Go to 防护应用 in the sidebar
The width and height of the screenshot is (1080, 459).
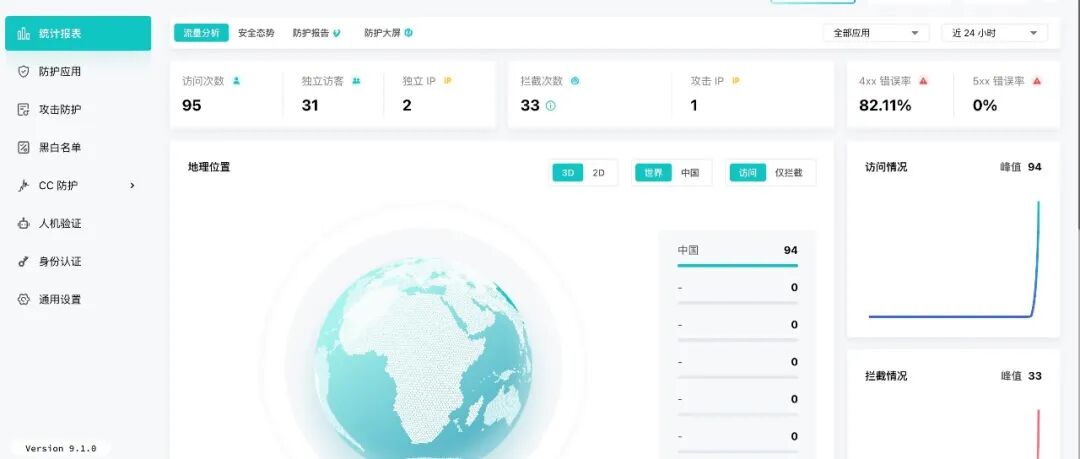78,71
